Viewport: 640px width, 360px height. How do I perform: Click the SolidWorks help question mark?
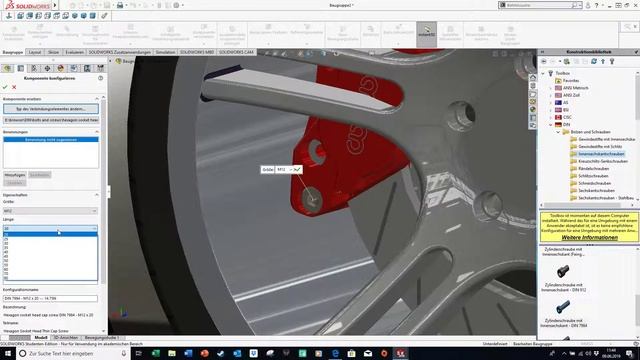[596, 5]
